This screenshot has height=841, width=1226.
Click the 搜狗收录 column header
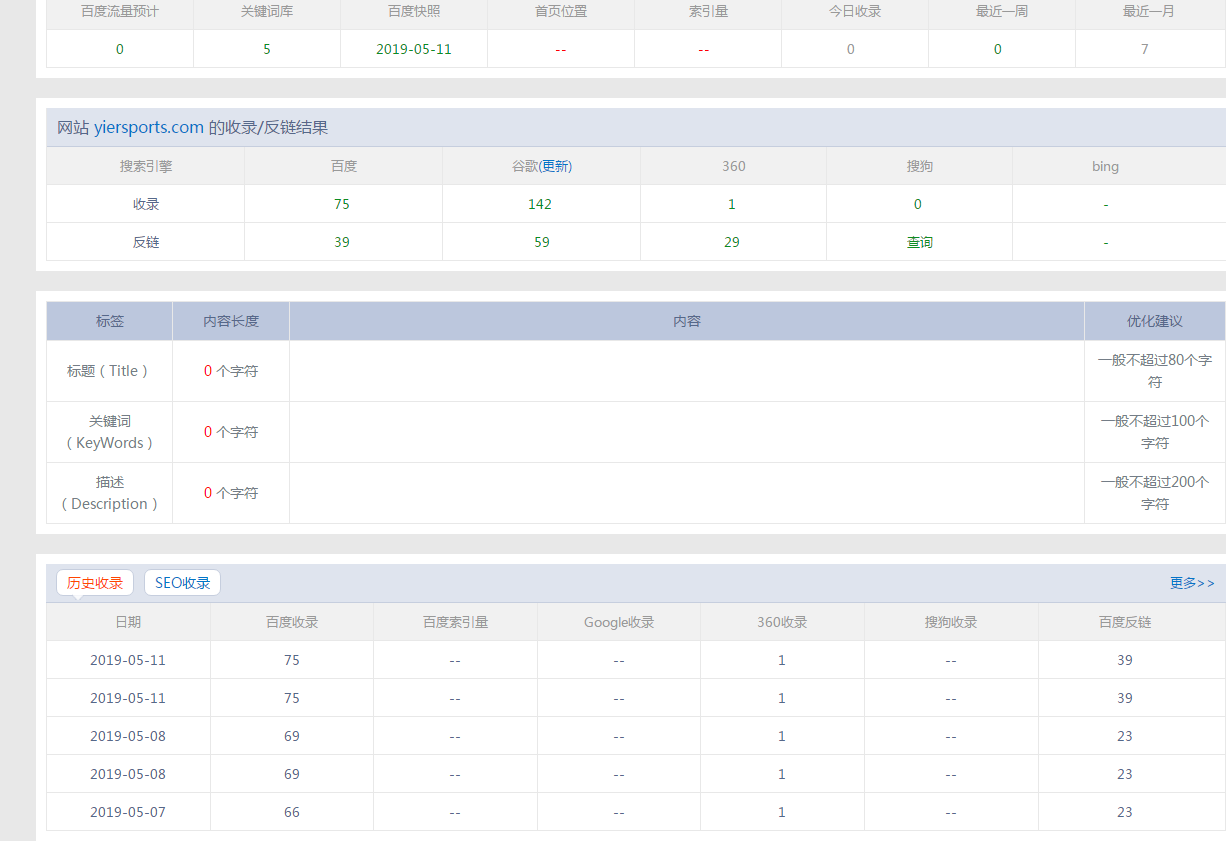951,622
